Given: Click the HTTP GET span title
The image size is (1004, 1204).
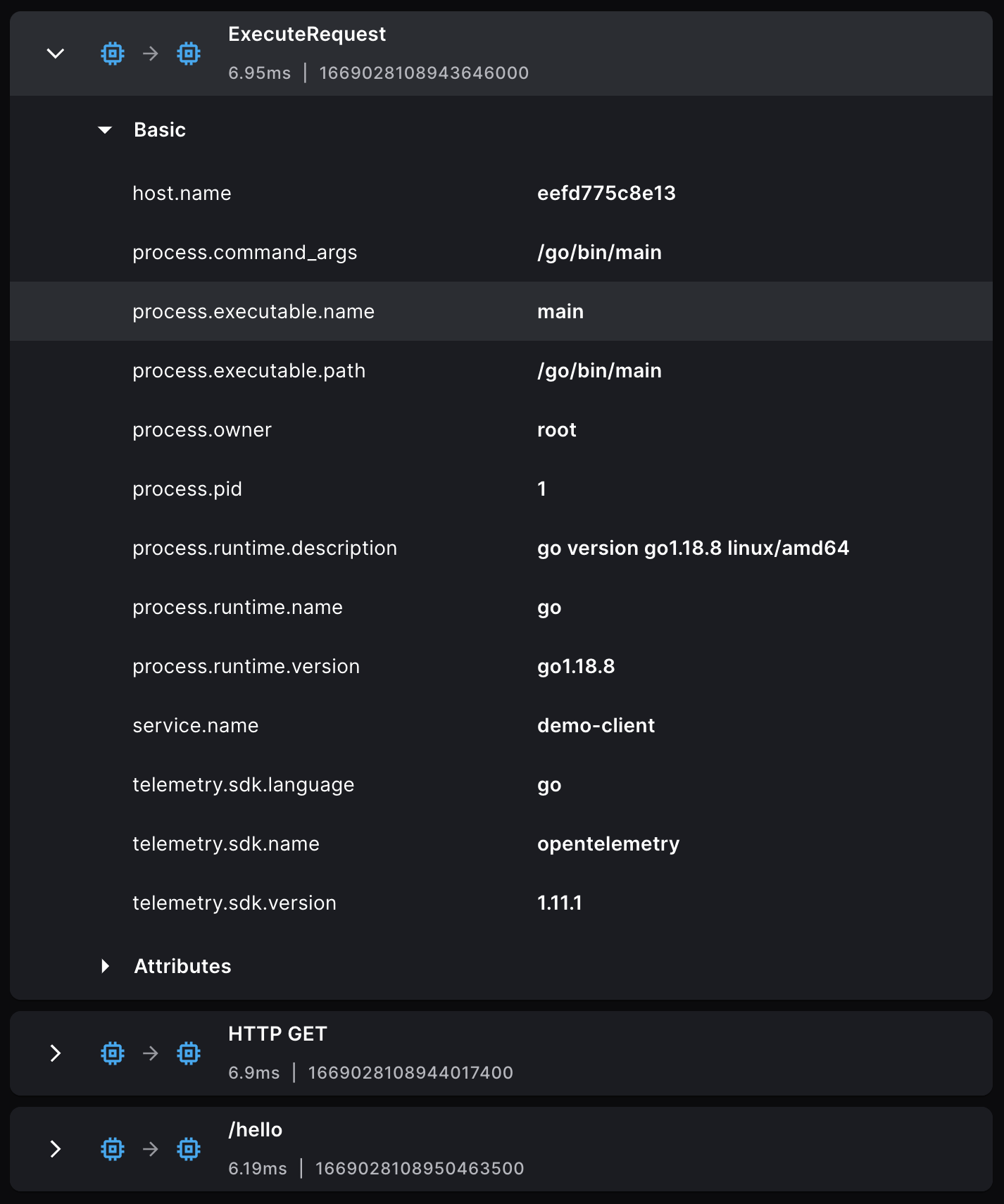Looking at the screenshot, I should (x=277, y=1034).
